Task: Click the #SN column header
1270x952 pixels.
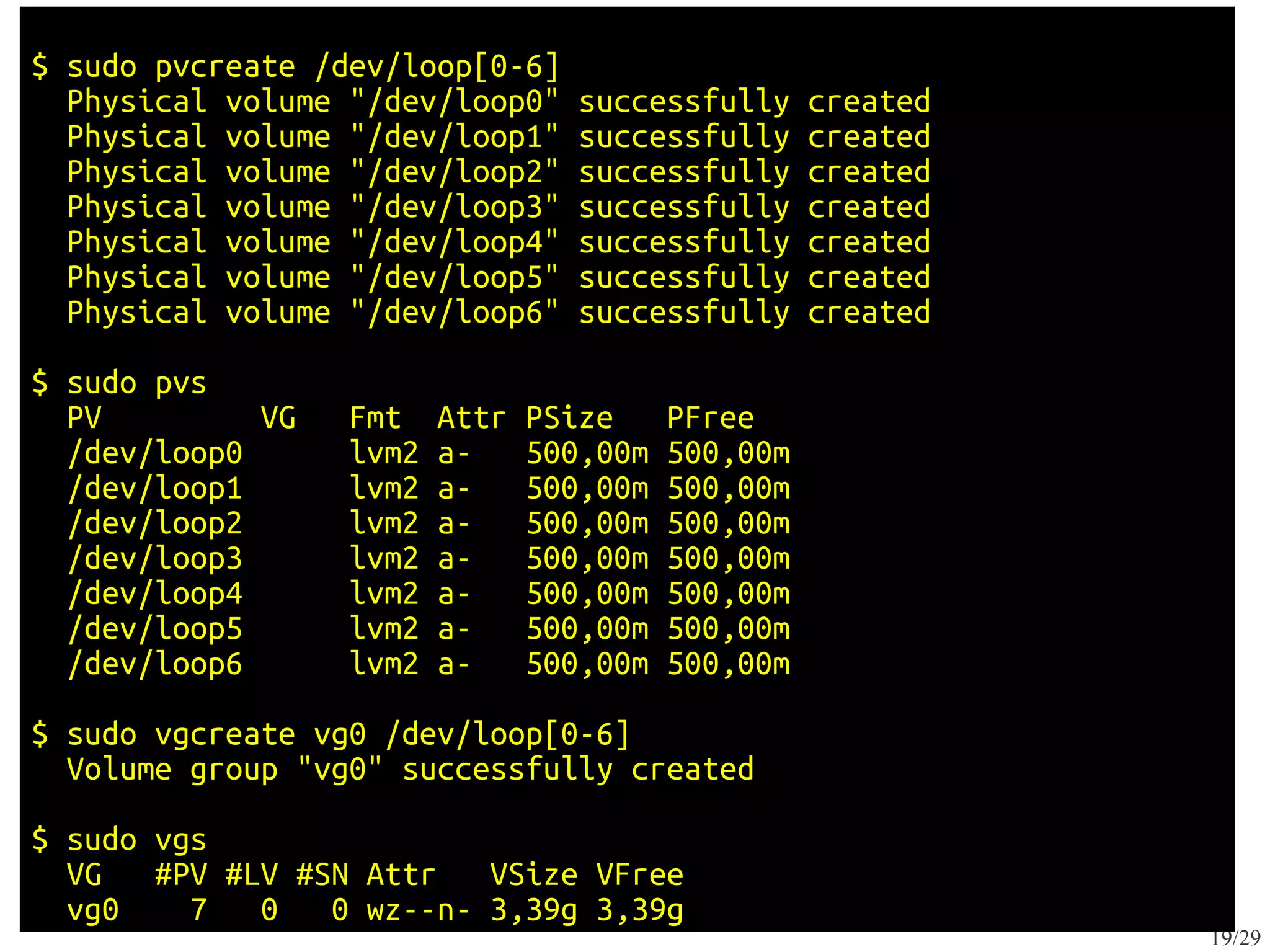Action: pyautogui.click(x=322, y=875)
